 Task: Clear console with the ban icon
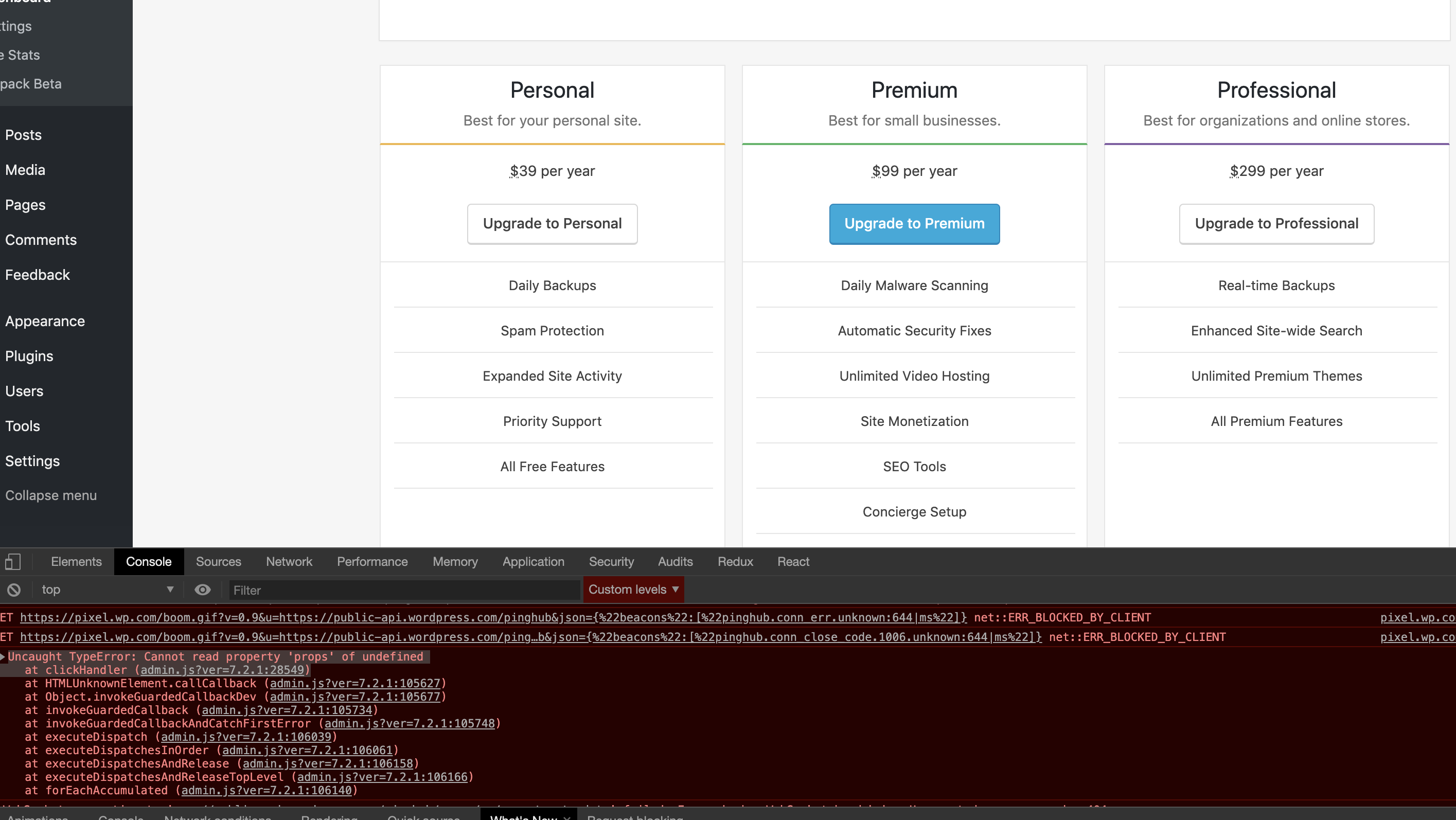pos(13,590)
